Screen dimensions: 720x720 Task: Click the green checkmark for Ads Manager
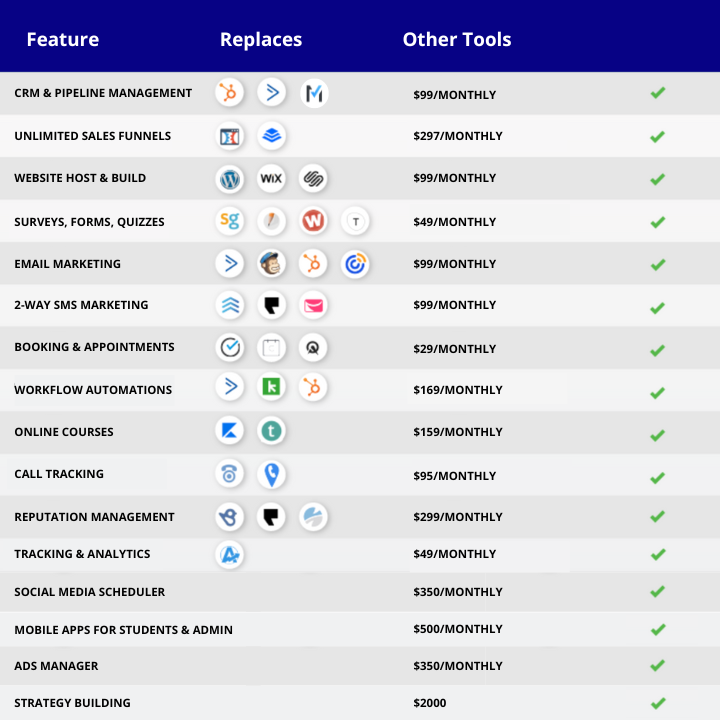tap(658, 665)
